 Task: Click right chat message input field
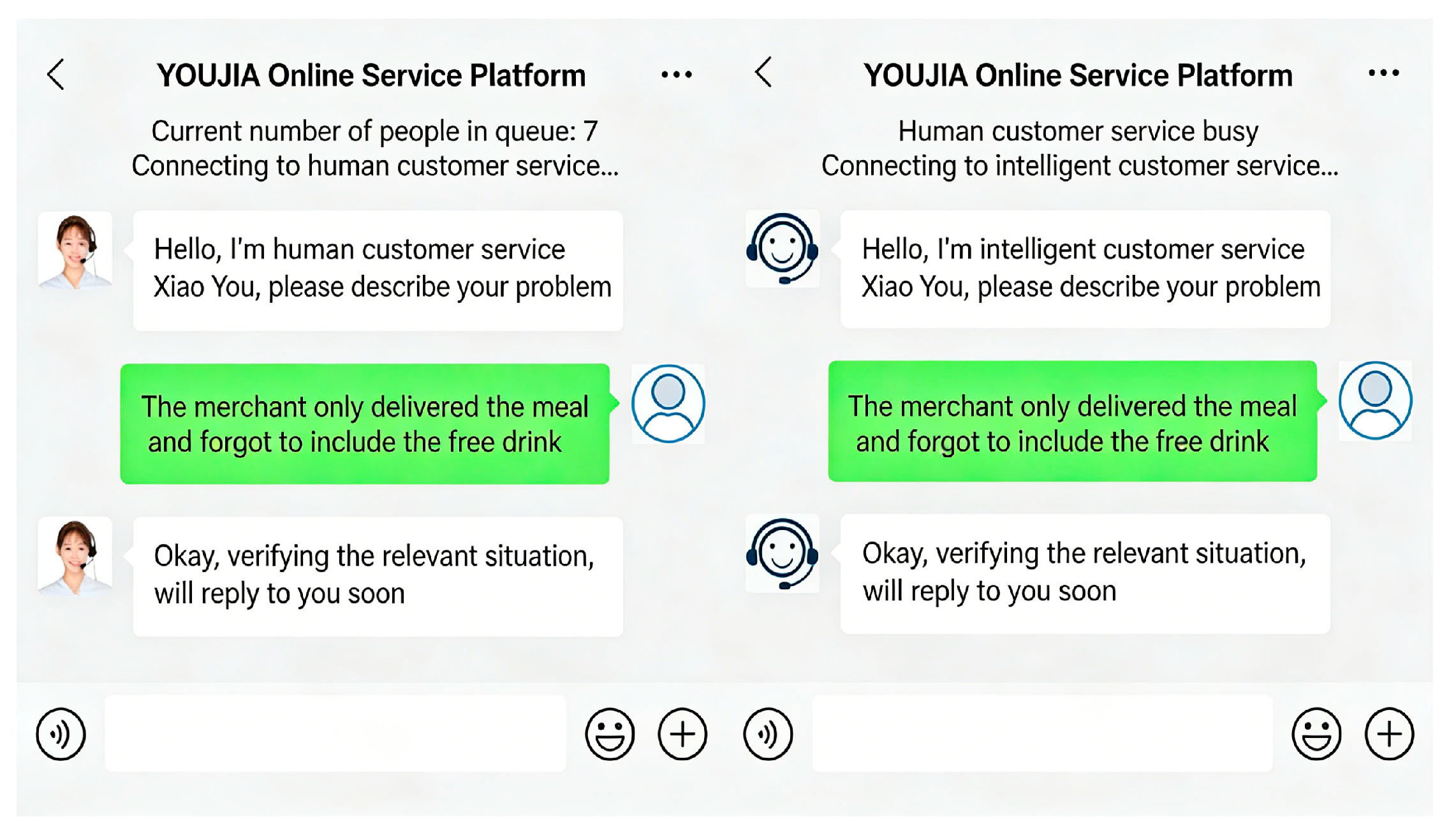click(1042, 734)
